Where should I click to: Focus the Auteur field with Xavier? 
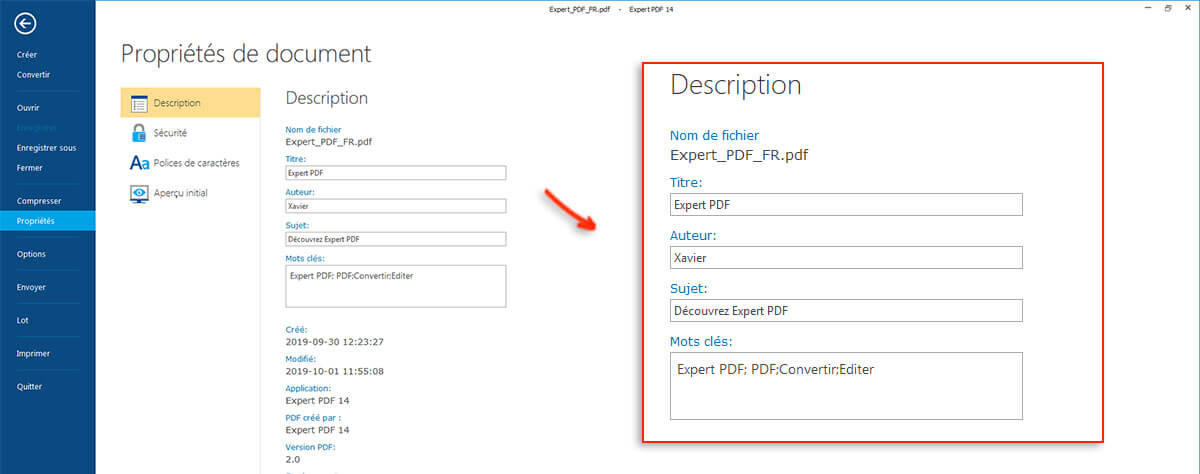[x=395, y=206]
